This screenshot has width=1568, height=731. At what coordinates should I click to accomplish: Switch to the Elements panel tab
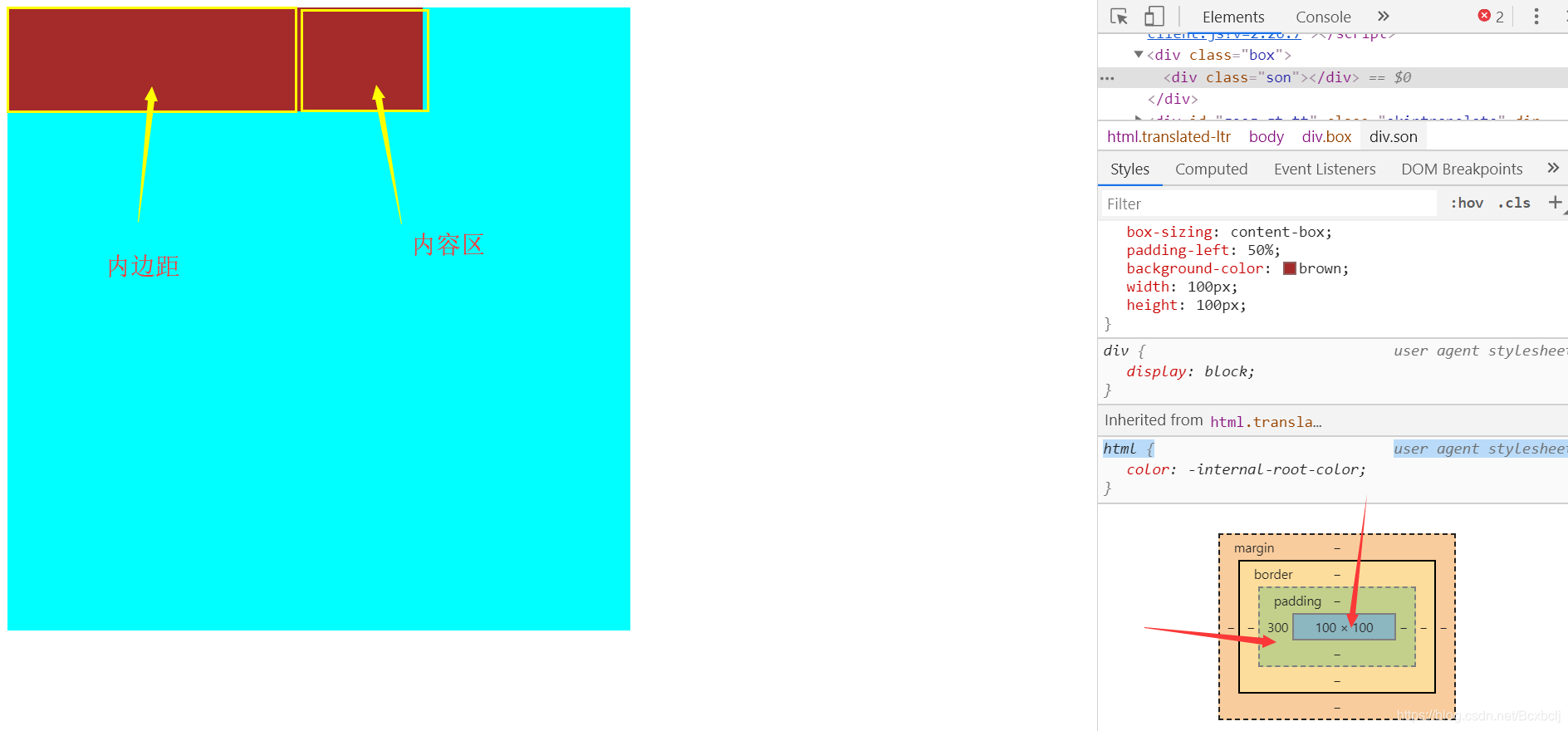click(1233, 17)
